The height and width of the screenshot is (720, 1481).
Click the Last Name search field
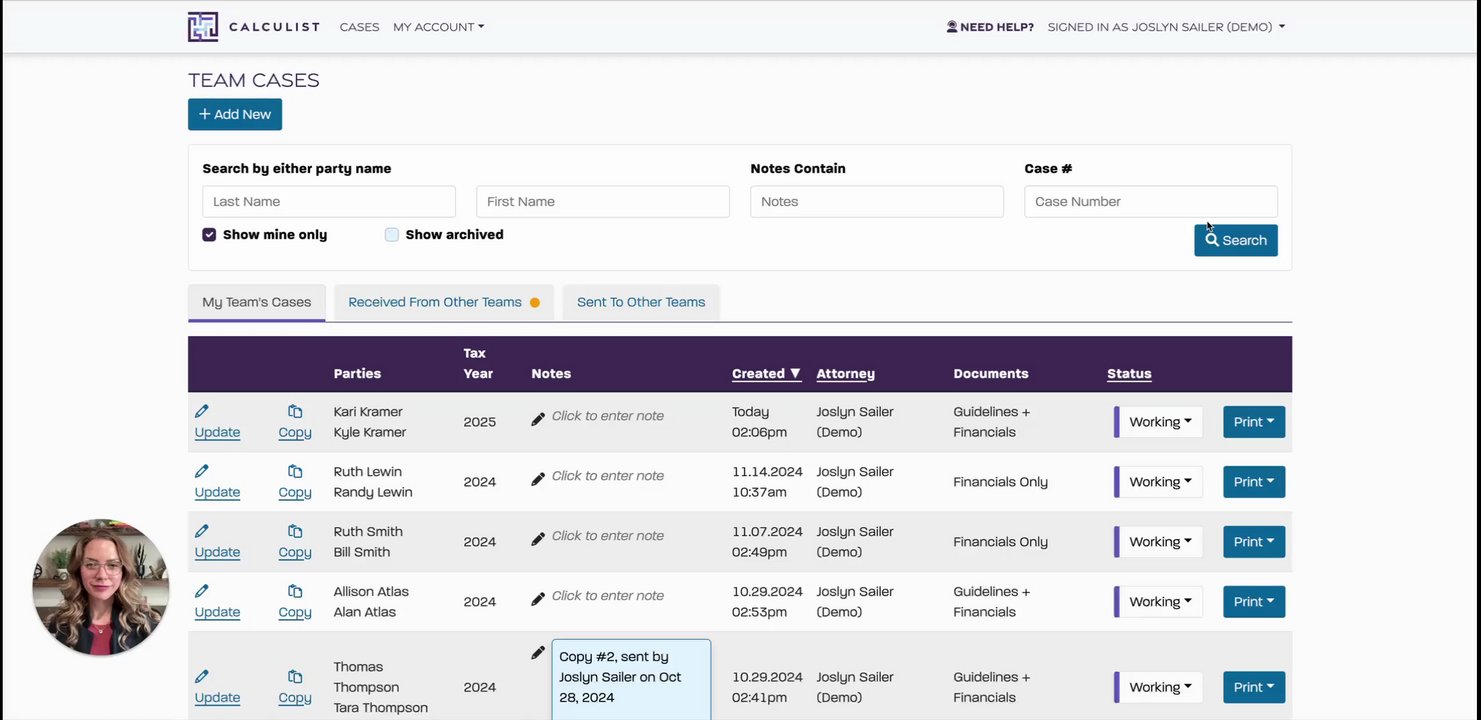pos(329,201)
